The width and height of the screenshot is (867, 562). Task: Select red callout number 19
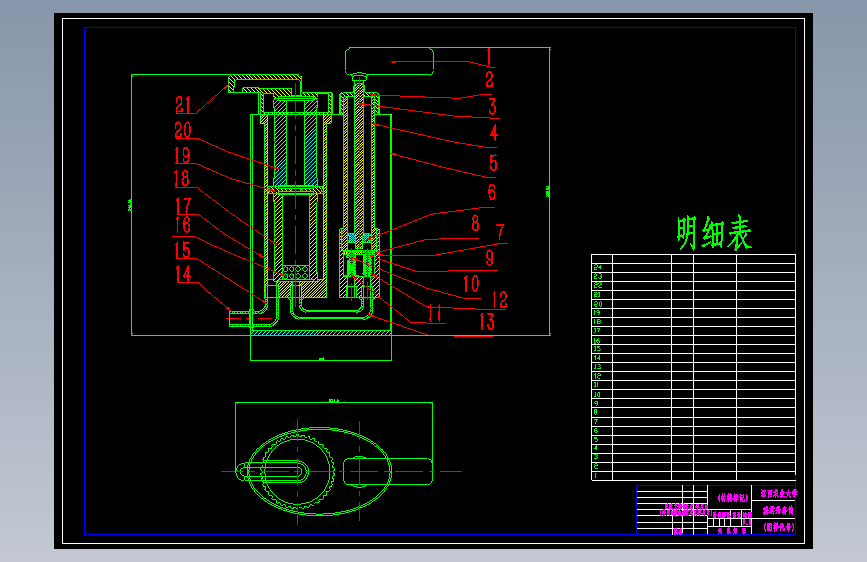coord(182,155)
